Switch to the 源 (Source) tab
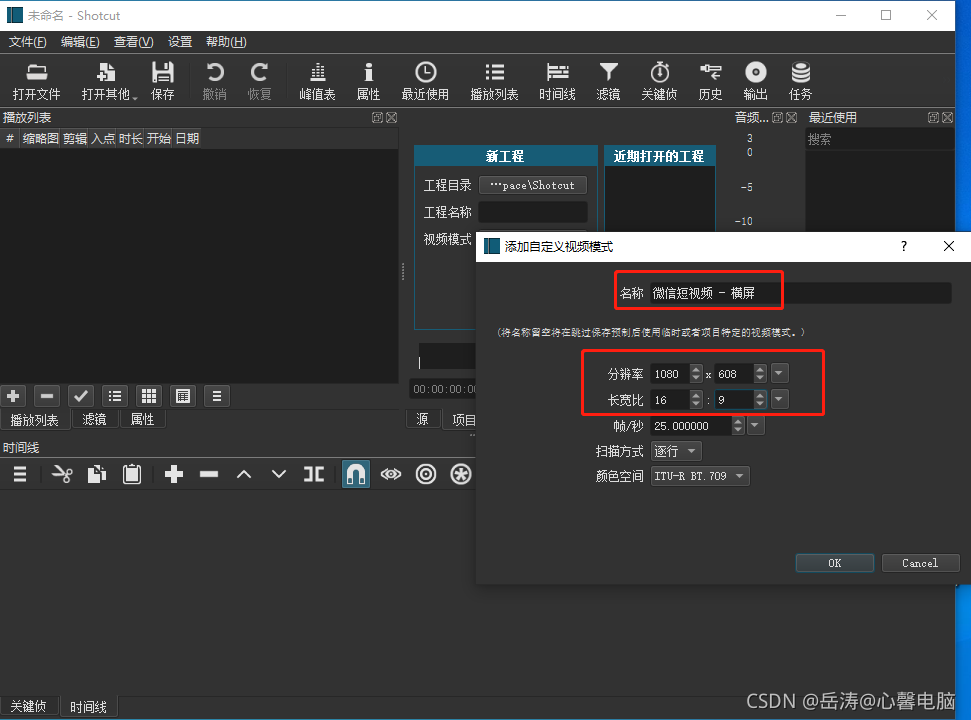 coord(422,419)
